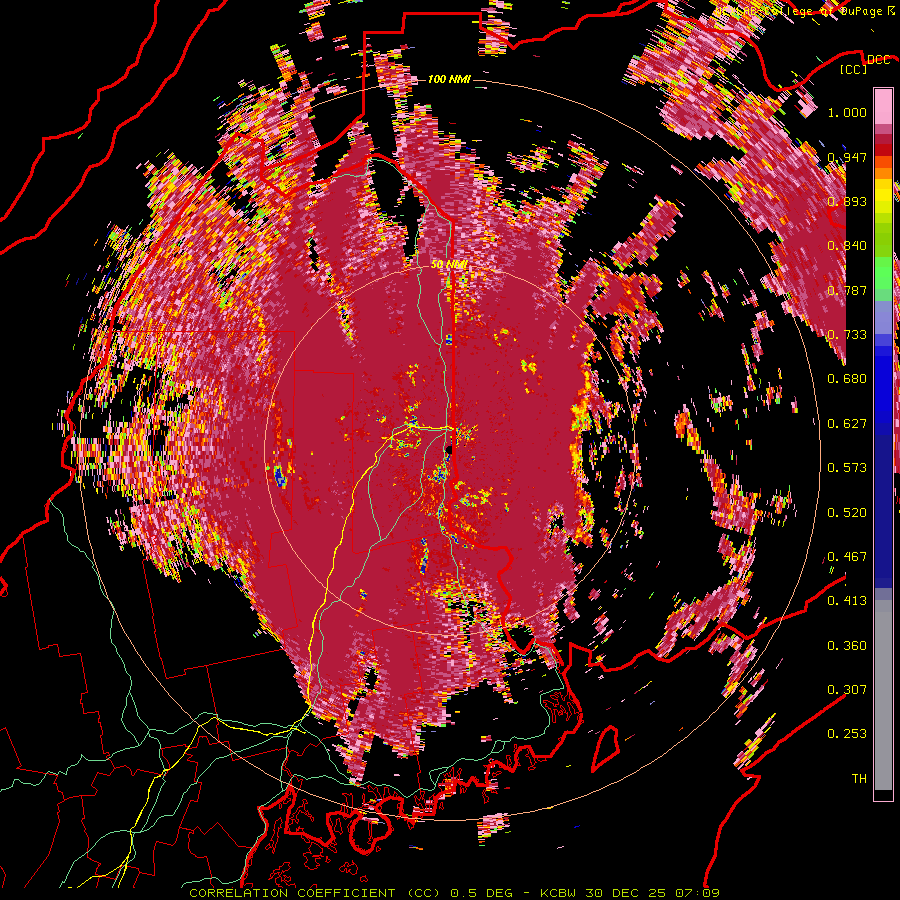Click the KCBW station identifier in the caption
The image size is (900, 900).
pyautogui.click(x=560, y=893)
